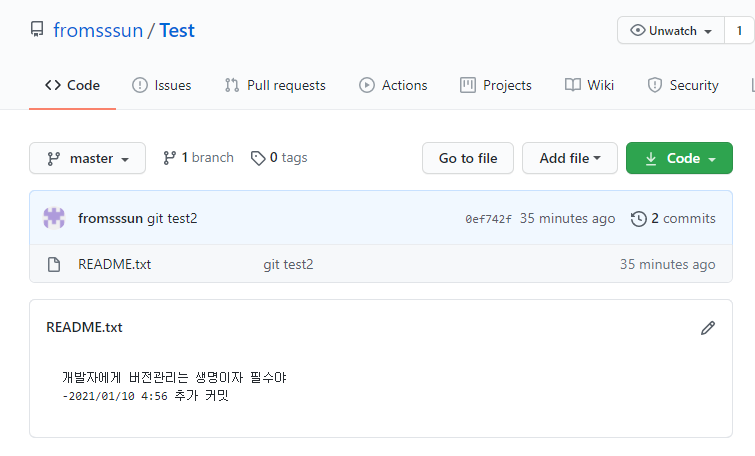Open the watchers count showing 1
Image resolution: width=755 pixels, height=456 pixels.
point(739,30)
